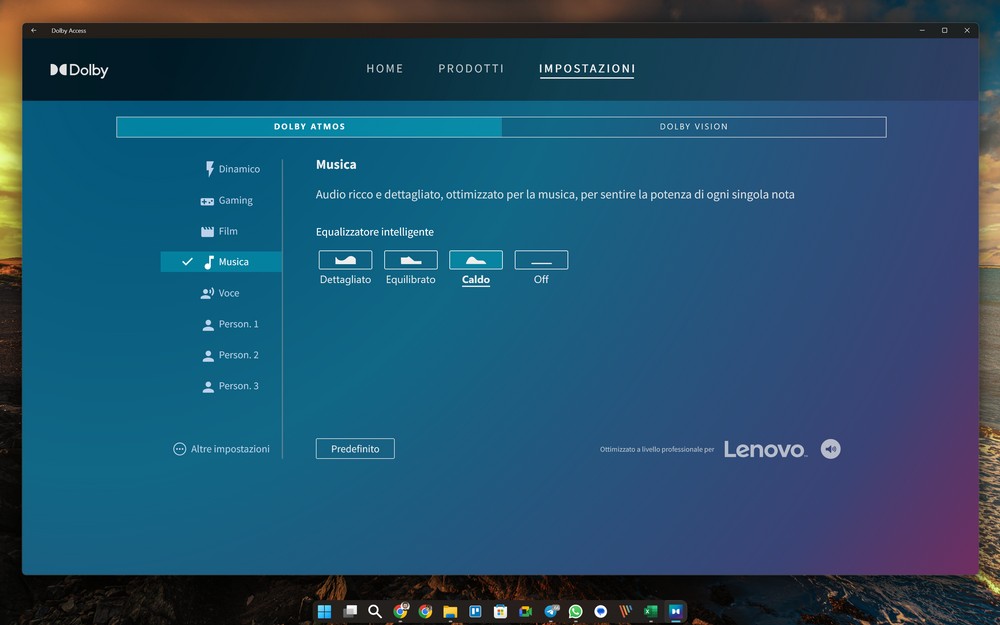Click the speaker icon beside Lenovo logo
Image resolution: width=1000 pixels, height=625 pixels.
830,449
